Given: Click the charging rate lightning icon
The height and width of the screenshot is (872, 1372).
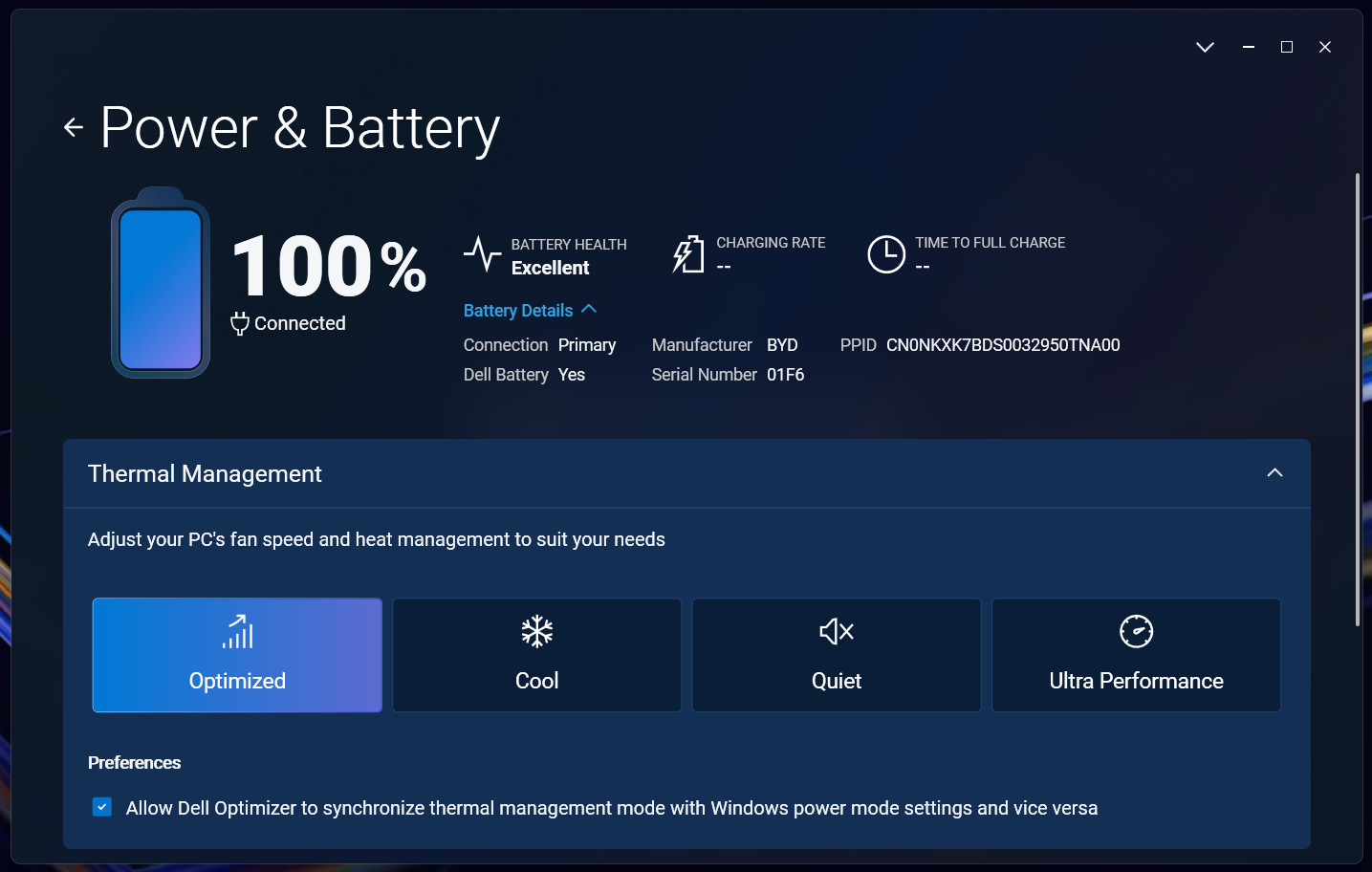Looking at the screenshot, I should (x=688, y=254).
